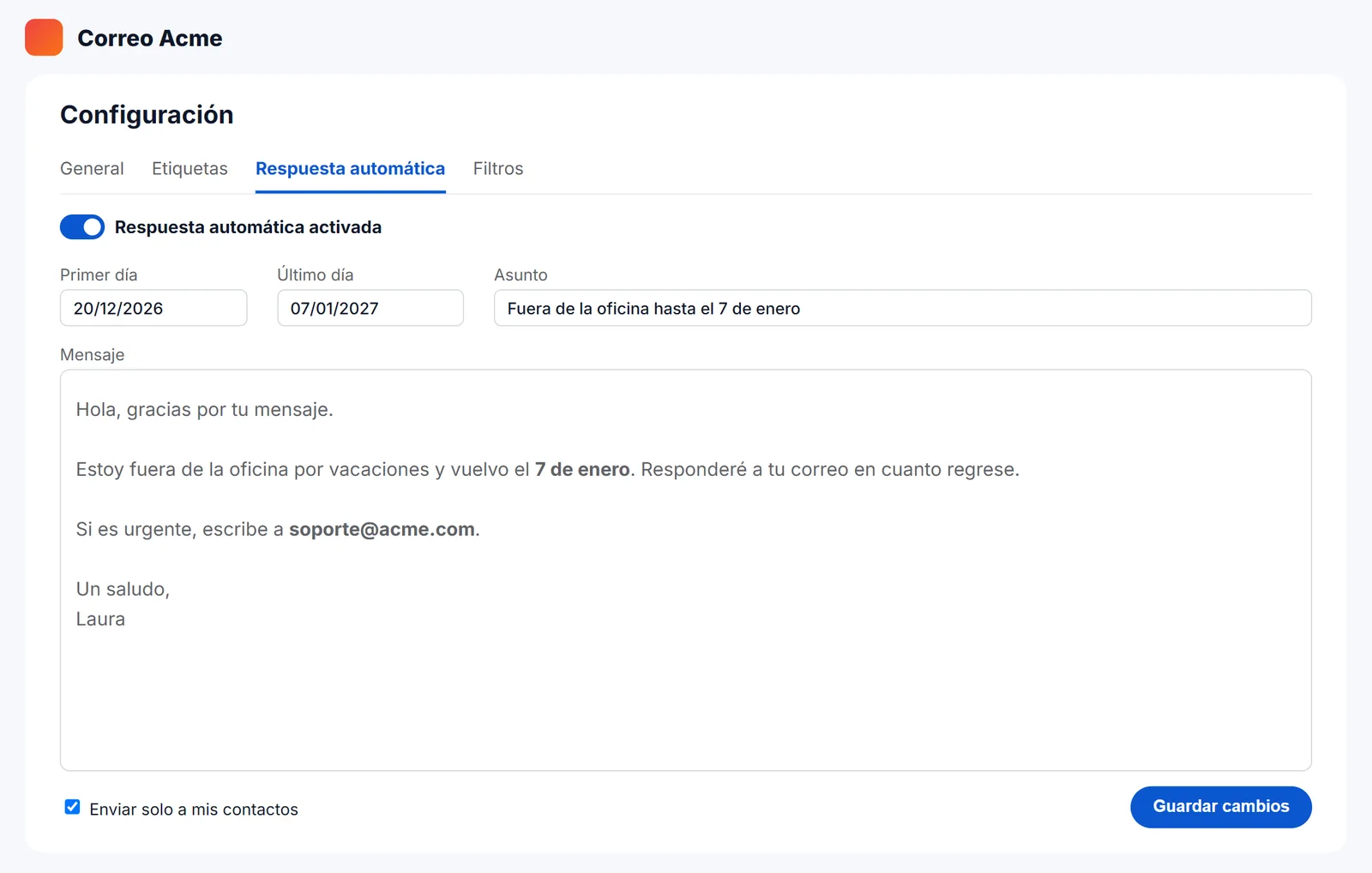Click the Último día date field

tap(370, 308)
